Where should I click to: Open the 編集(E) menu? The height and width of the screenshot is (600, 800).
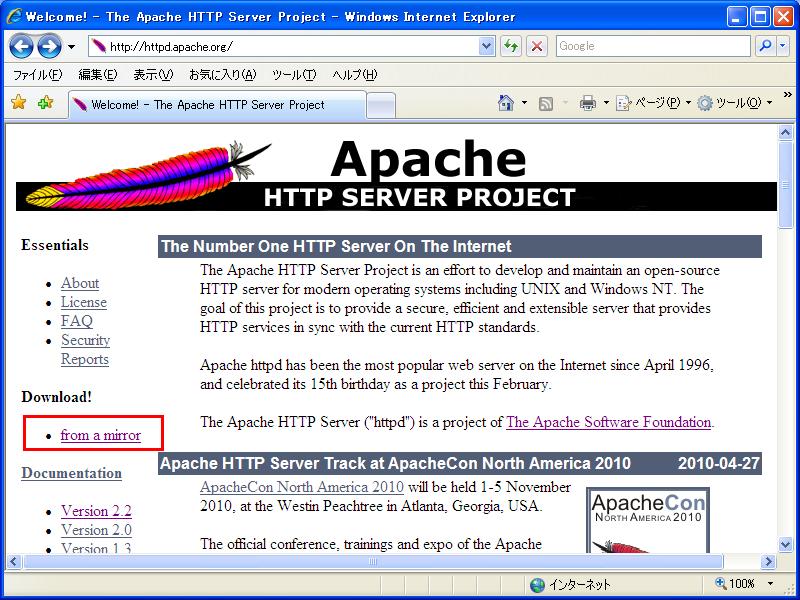[97, 75]
